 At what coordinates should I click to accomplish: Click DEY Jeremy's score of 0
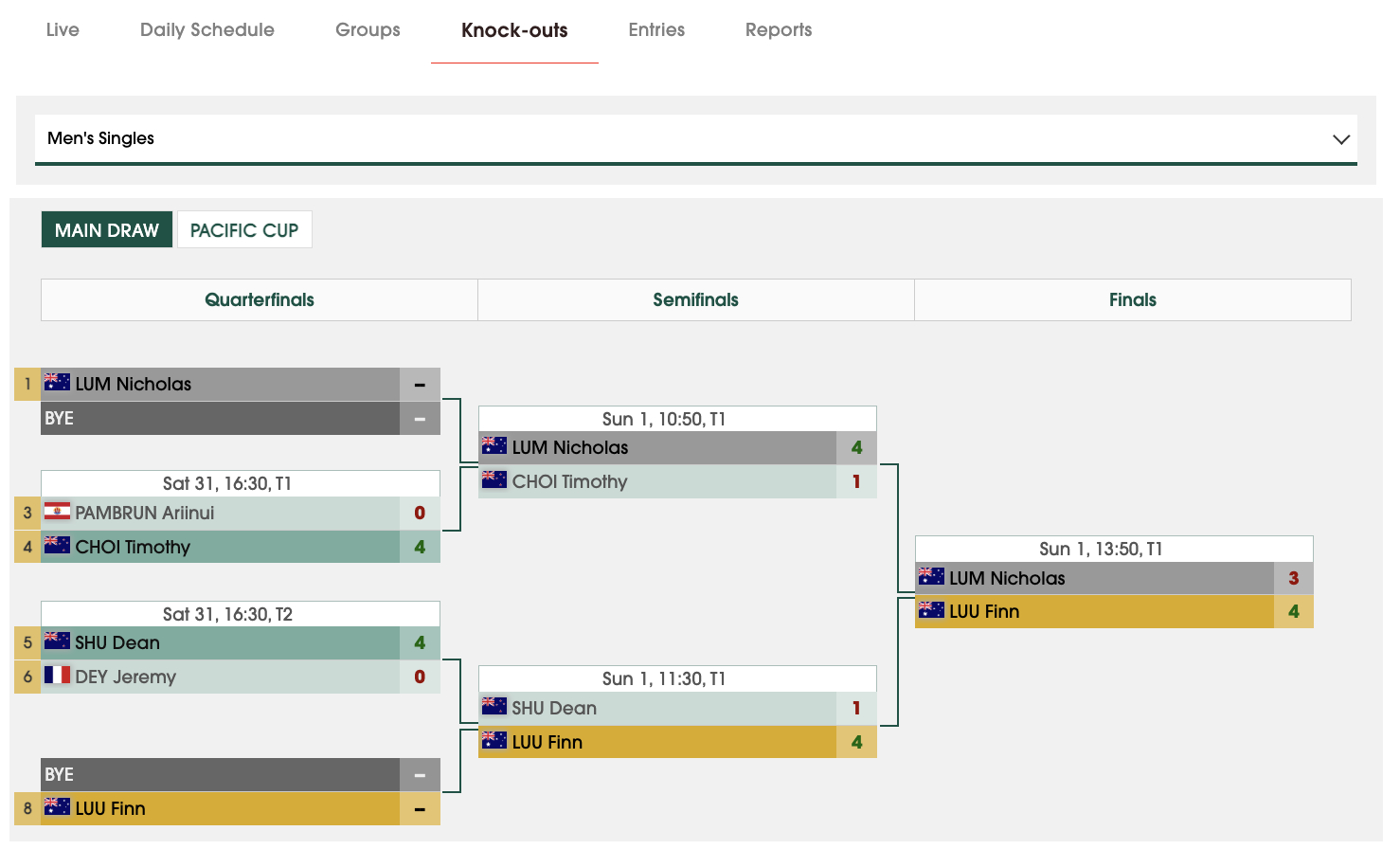[x=420, y=677]
